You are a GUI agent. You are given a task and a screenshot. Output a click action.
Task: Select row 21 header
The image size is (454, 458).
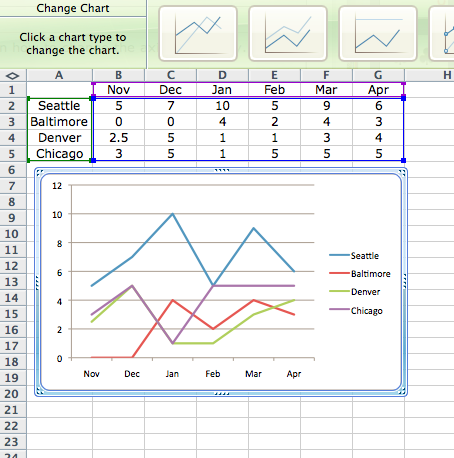[x=13, y=410]
